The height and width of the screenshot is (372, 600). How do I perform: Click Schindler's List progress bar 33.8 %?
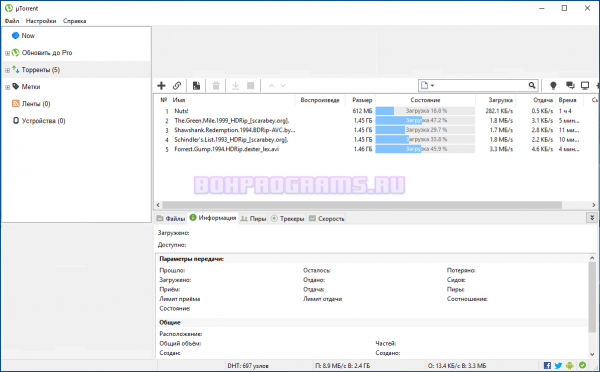point(425,139)
